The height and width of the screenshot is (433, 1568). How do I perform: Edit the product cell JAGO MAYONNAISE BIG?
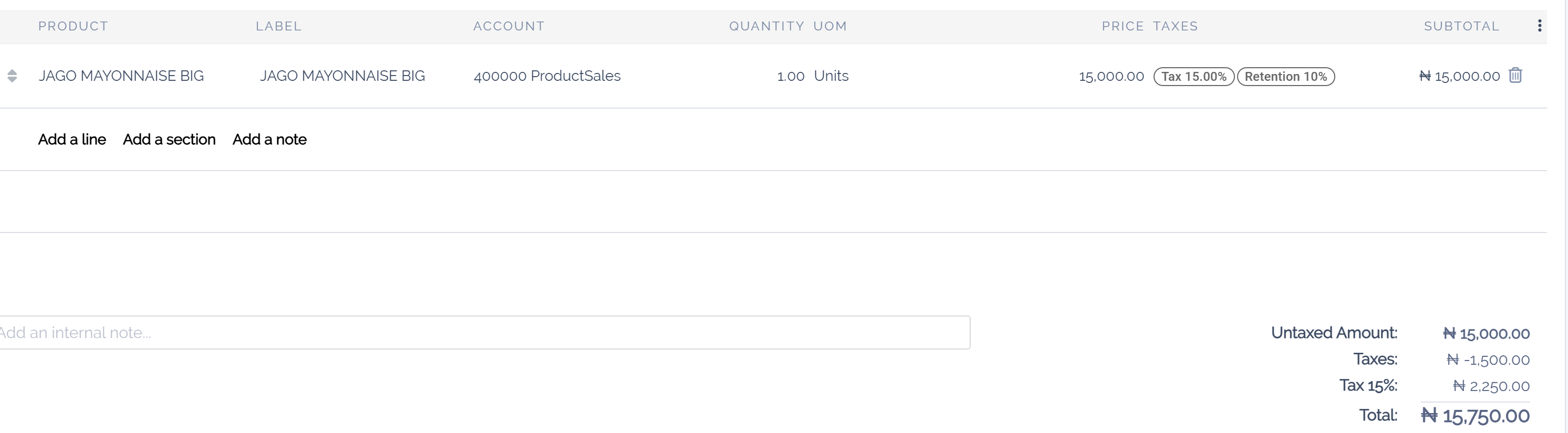(x=121, y=76)
